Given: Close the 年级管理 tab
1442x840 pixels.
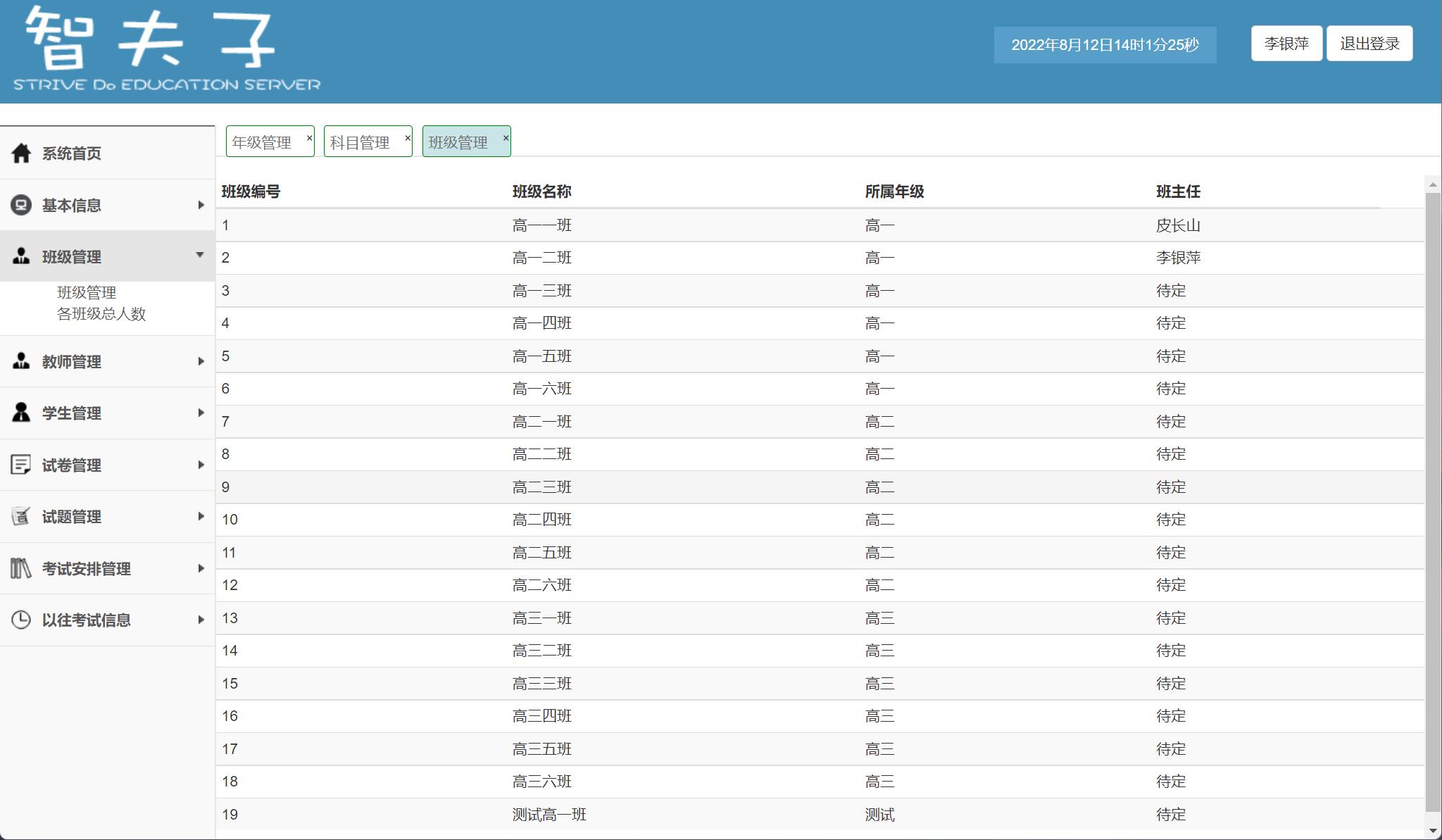Looking at the screenshot, I should click(x=309, y=138).
